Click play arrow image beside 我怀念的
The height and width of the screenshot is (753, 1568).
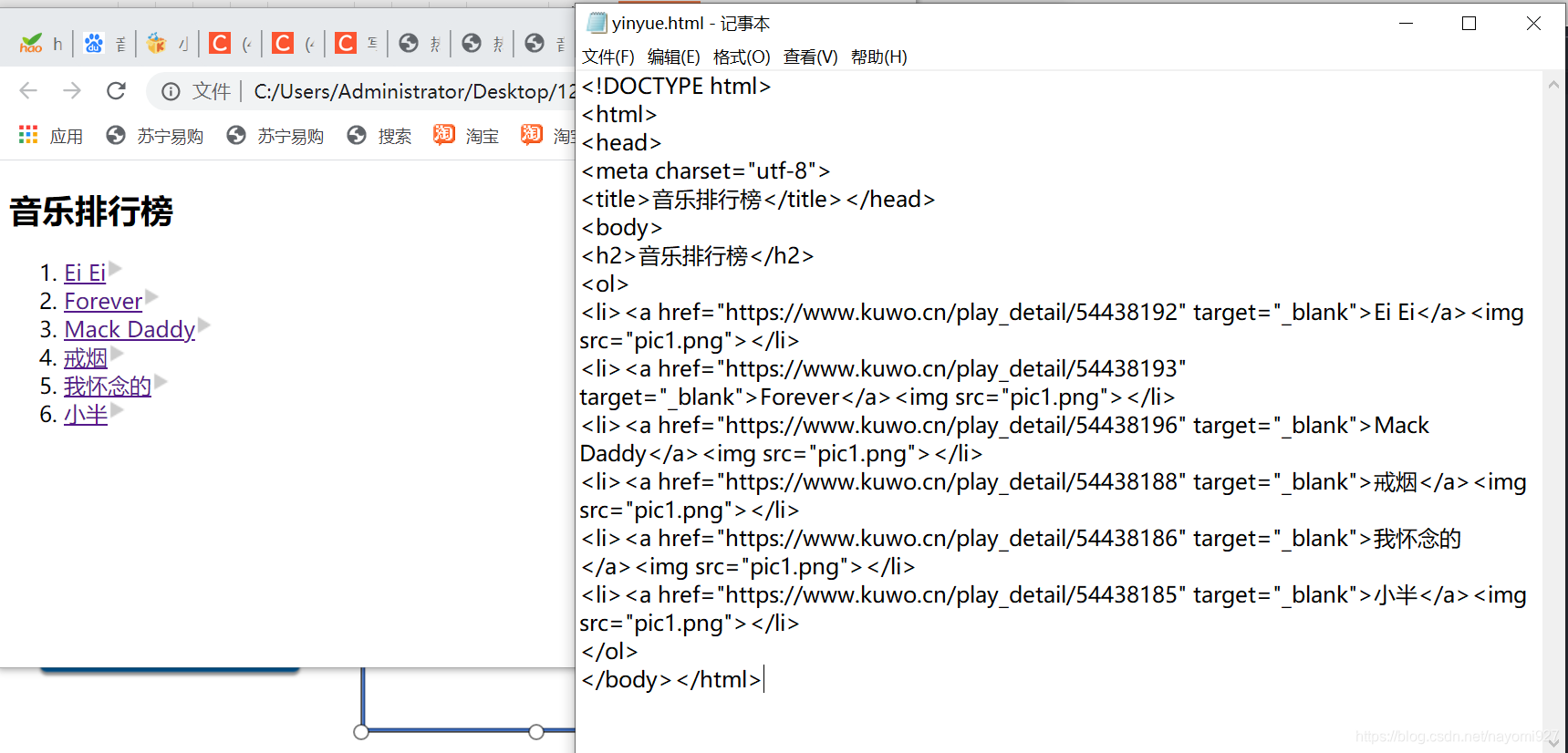(x=161, y=382)
